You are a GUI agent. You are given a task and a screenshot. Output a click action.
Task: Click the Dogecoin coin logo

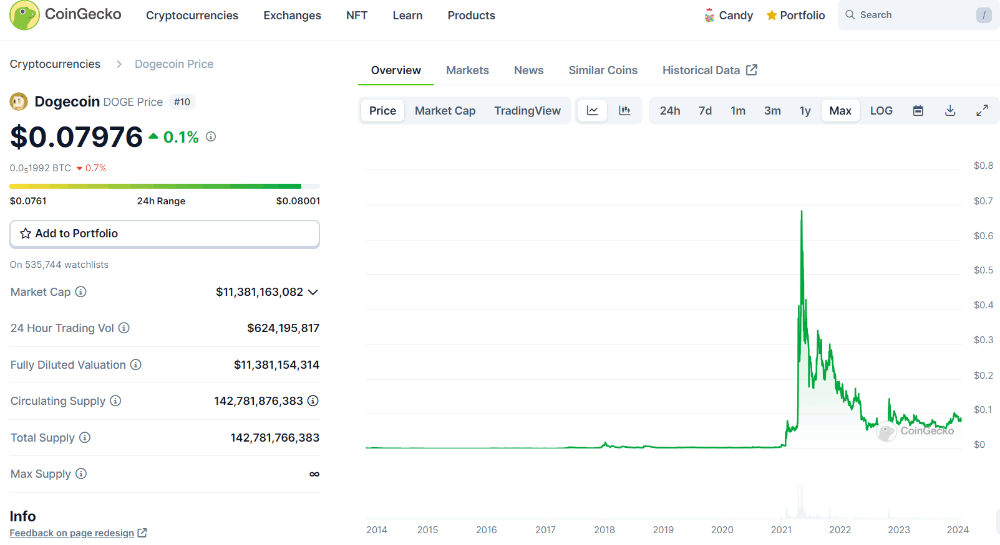tap(18, 101)
